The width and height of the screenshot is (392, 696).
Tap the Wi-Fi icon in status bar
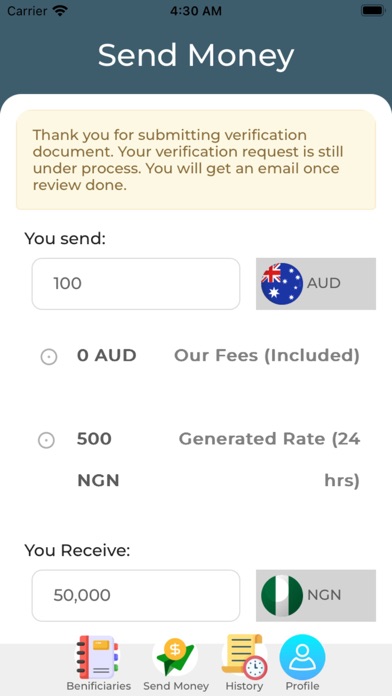point(60,11)
